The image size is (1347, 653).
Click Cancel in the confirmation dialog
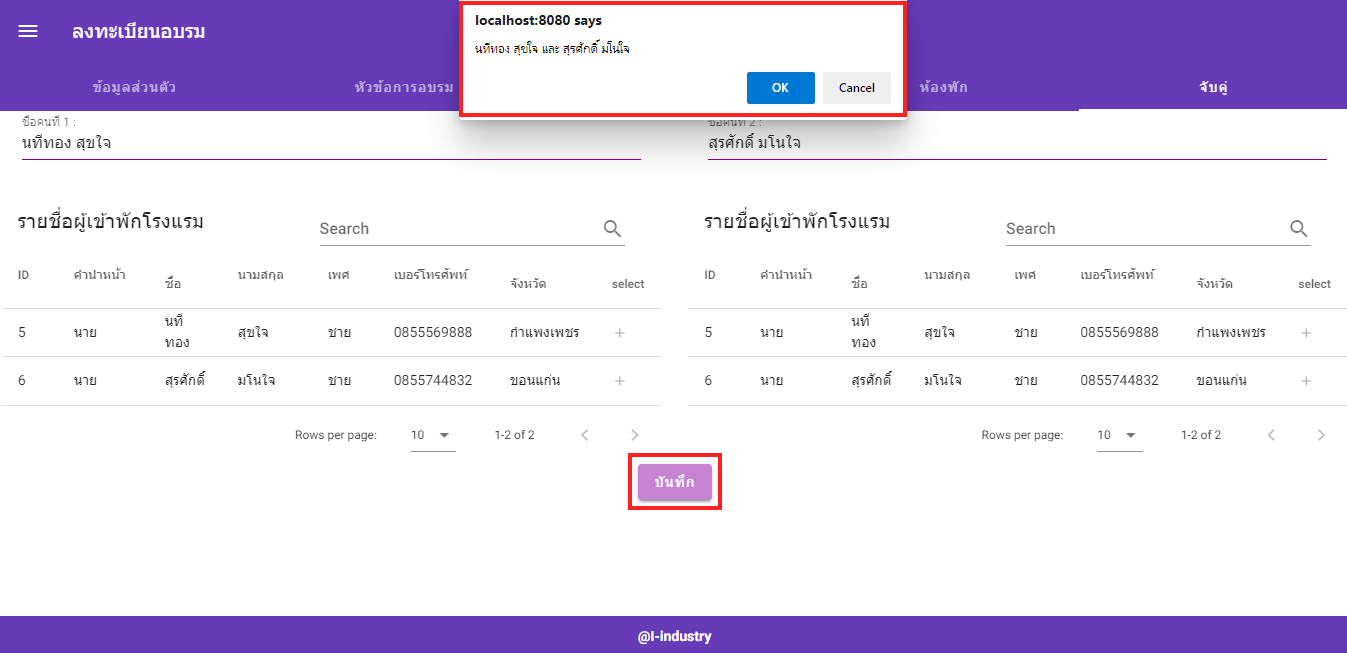coord(856,87)
